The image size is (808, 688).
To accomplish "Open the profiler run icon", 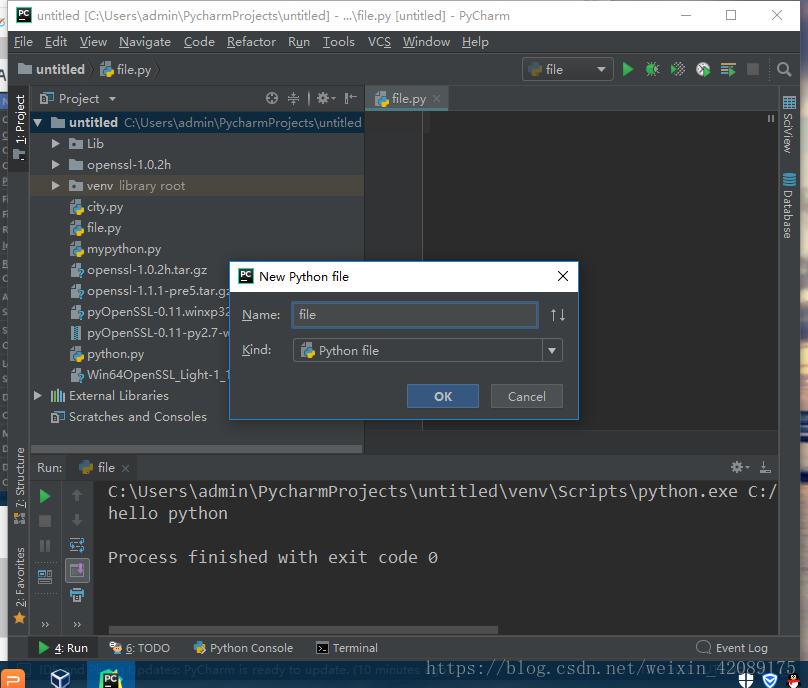I will [703, 70].
